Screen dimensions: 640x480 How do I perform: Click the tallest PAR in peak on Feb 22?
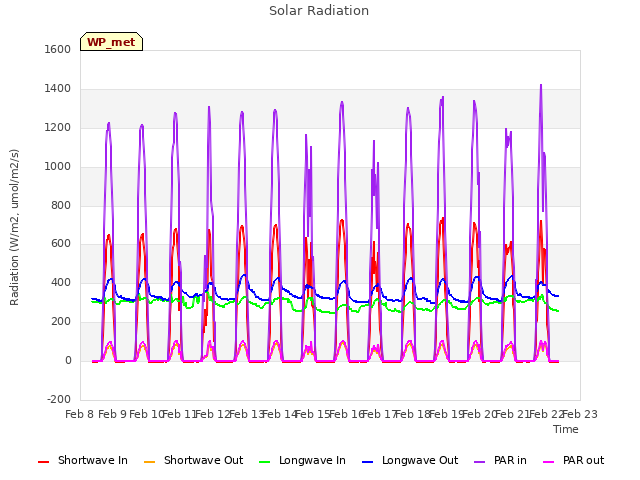click(541, 86)
